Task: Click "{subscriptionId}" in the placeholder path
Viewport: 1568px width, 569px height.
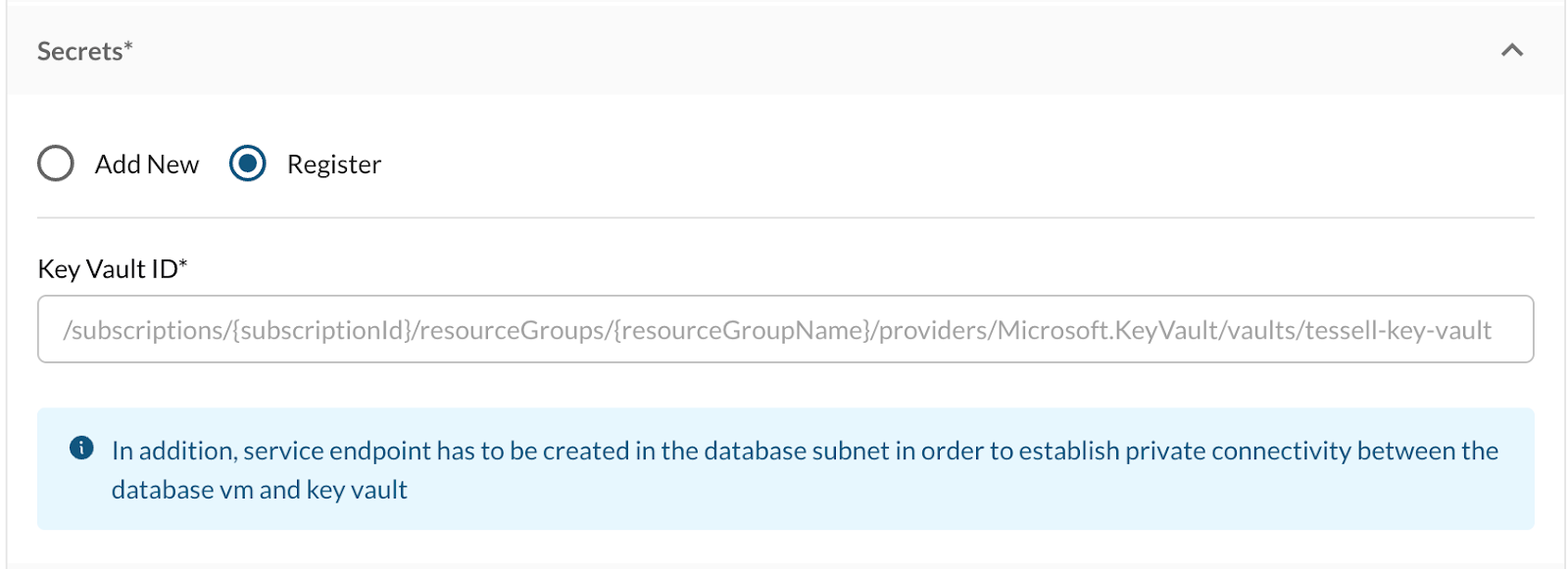Action: pos(320,331)
